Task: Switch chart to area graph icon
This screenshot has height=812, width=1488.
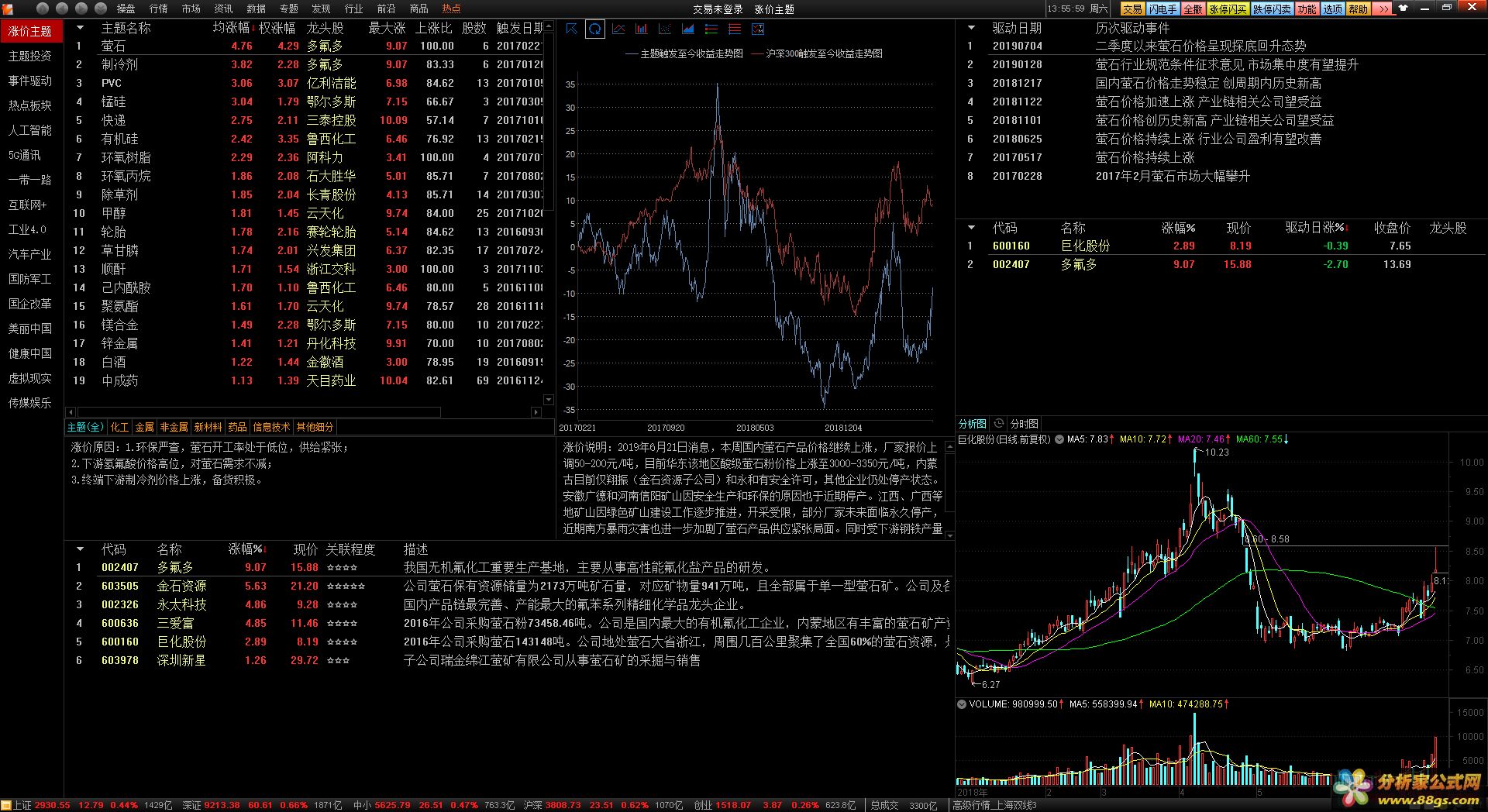Action: [x=688, y=29]
